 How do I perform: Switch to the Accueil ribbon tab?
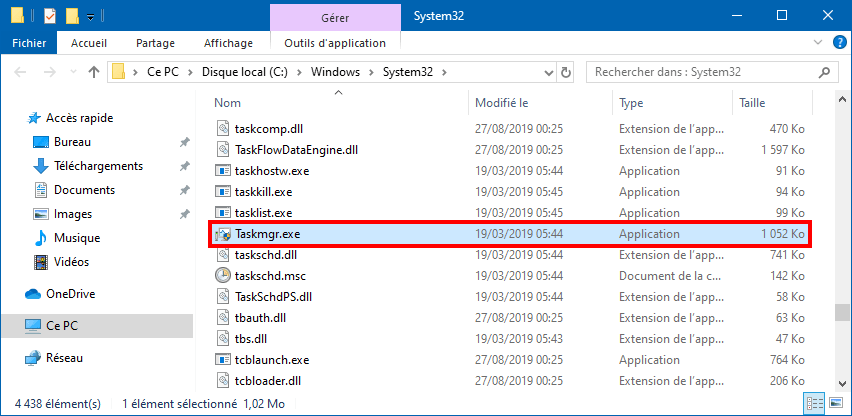pyautogui.click(x=89, y=43)
